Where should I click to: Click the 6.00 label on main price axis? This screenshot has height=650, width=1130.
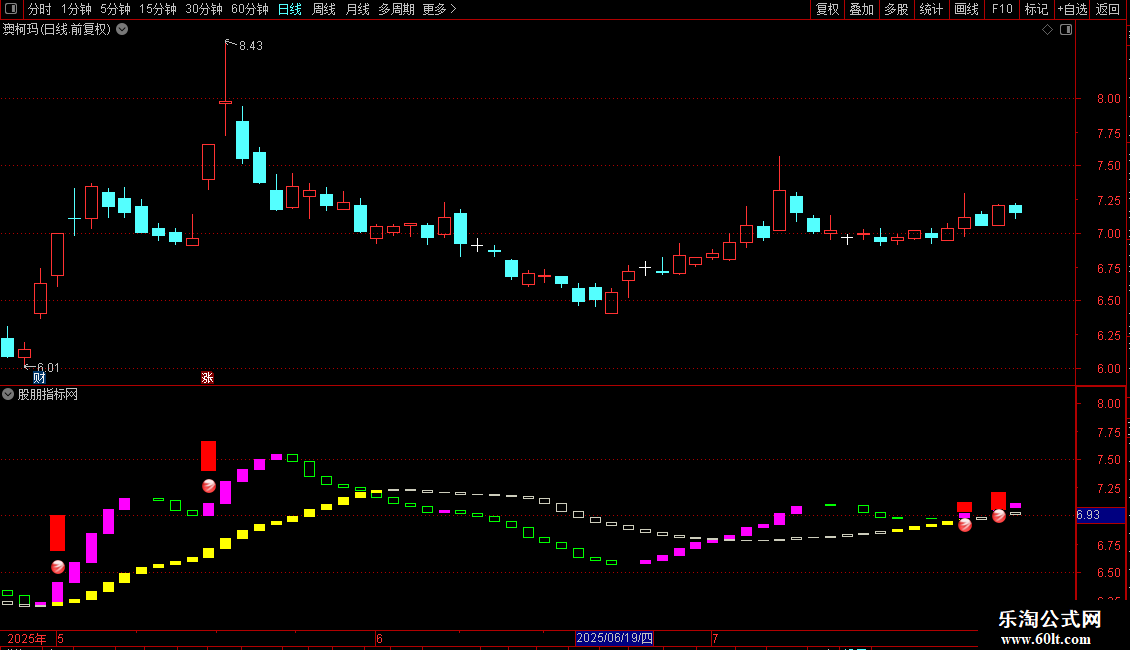click(x=1108, y=368)
